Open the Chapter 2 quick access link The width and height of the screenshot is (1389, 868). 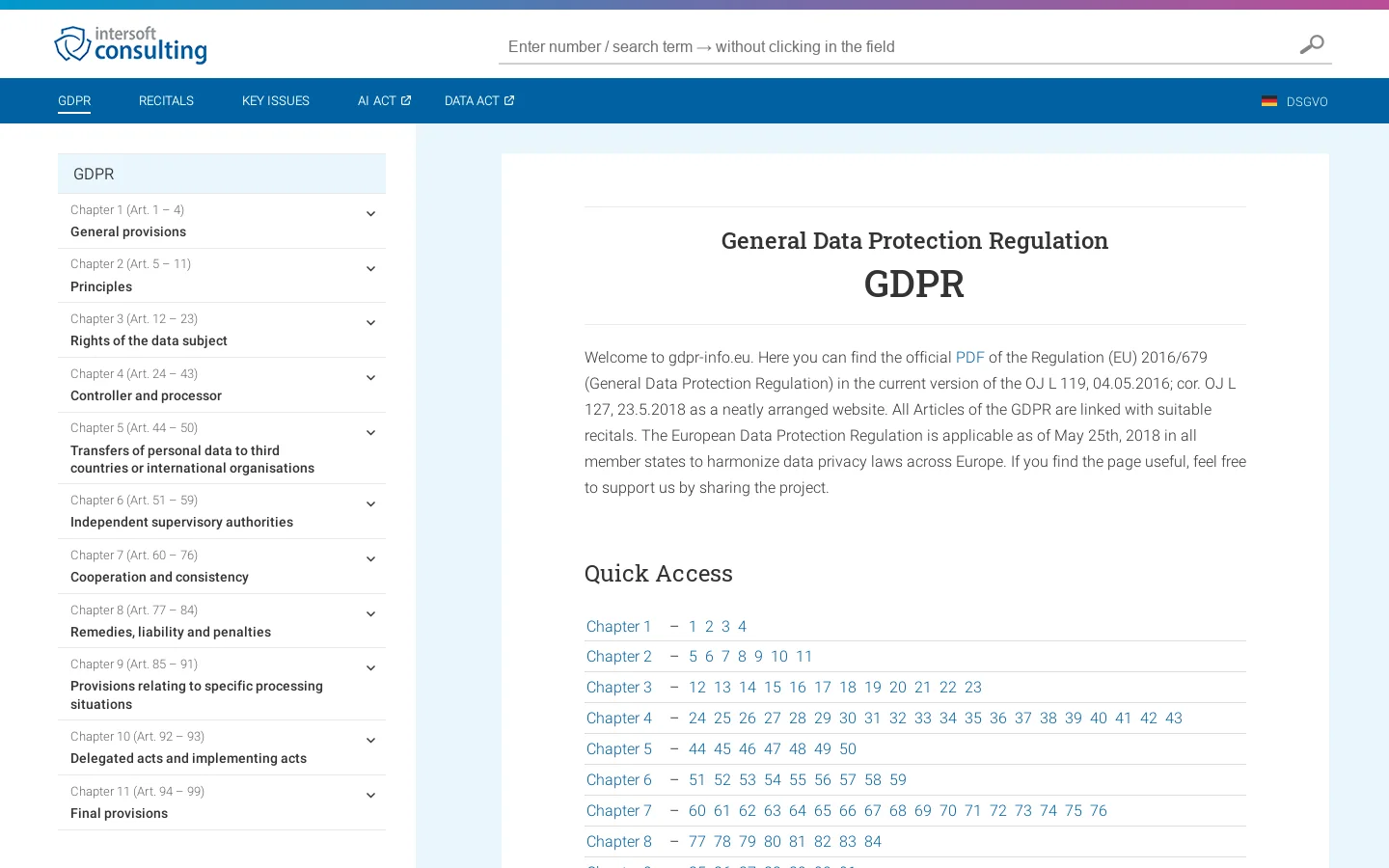click(619, 656)
